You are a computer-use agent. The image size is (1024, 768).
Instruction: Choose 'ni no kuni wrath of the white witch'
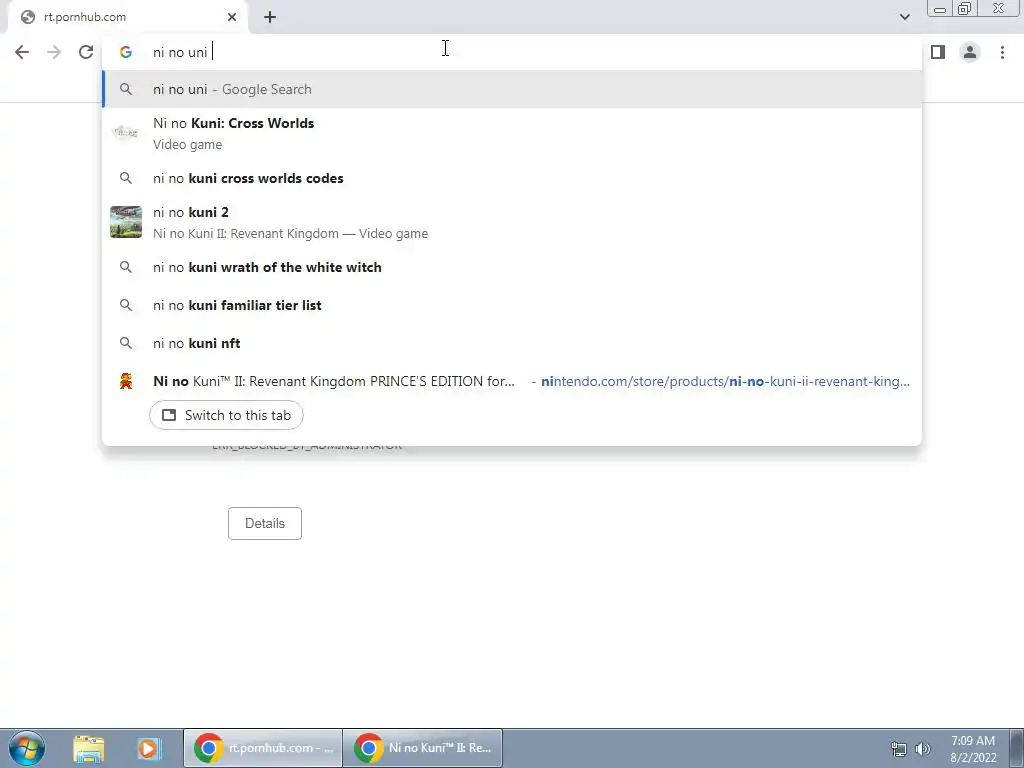512,267
